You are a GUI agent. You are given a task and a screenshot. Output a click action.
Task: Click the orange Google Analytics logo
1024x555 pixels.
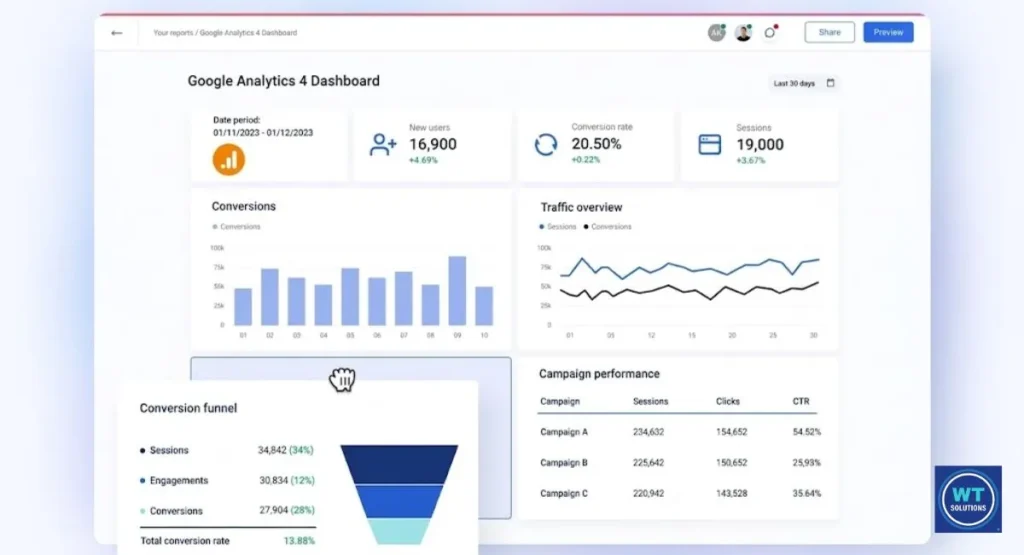(229, 159)
